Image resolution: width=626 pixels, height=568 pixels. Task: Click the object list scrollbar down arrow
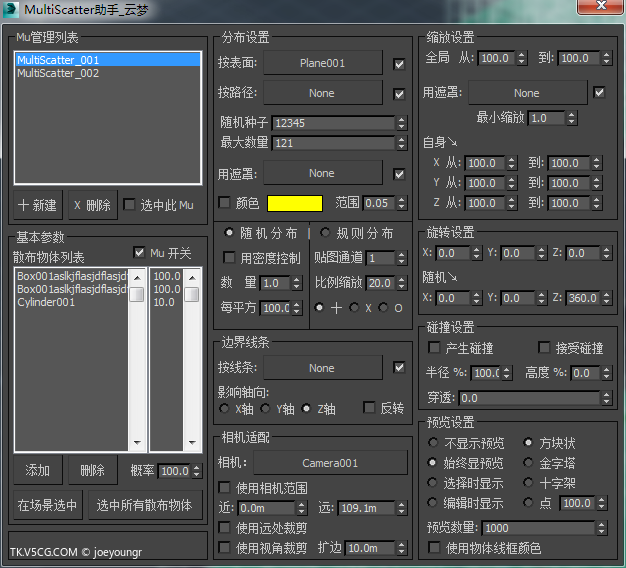(x=137, y=443)
